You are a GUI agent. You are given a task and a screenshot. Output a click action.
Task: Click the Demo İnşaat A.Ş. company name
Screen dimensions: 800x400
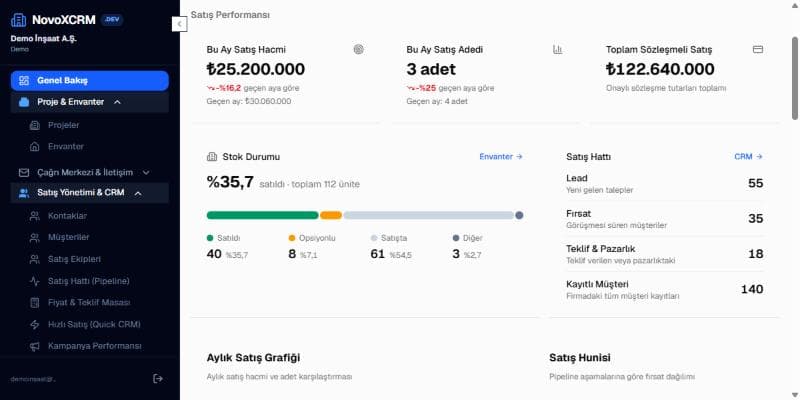(44, 38)
